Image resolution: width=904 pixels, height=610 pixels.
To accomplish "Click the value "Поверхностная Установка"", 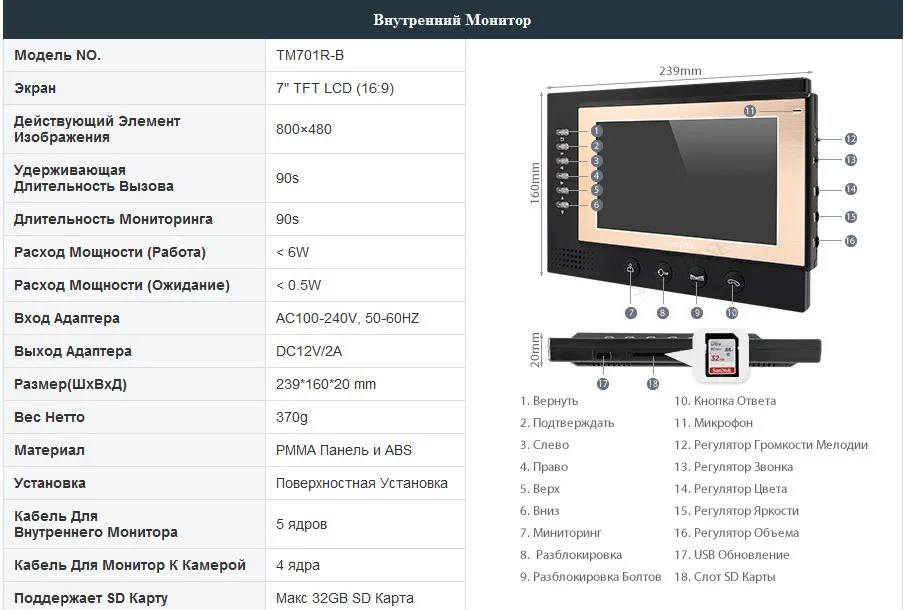I will pyautogui.click(x=361, y=483).
